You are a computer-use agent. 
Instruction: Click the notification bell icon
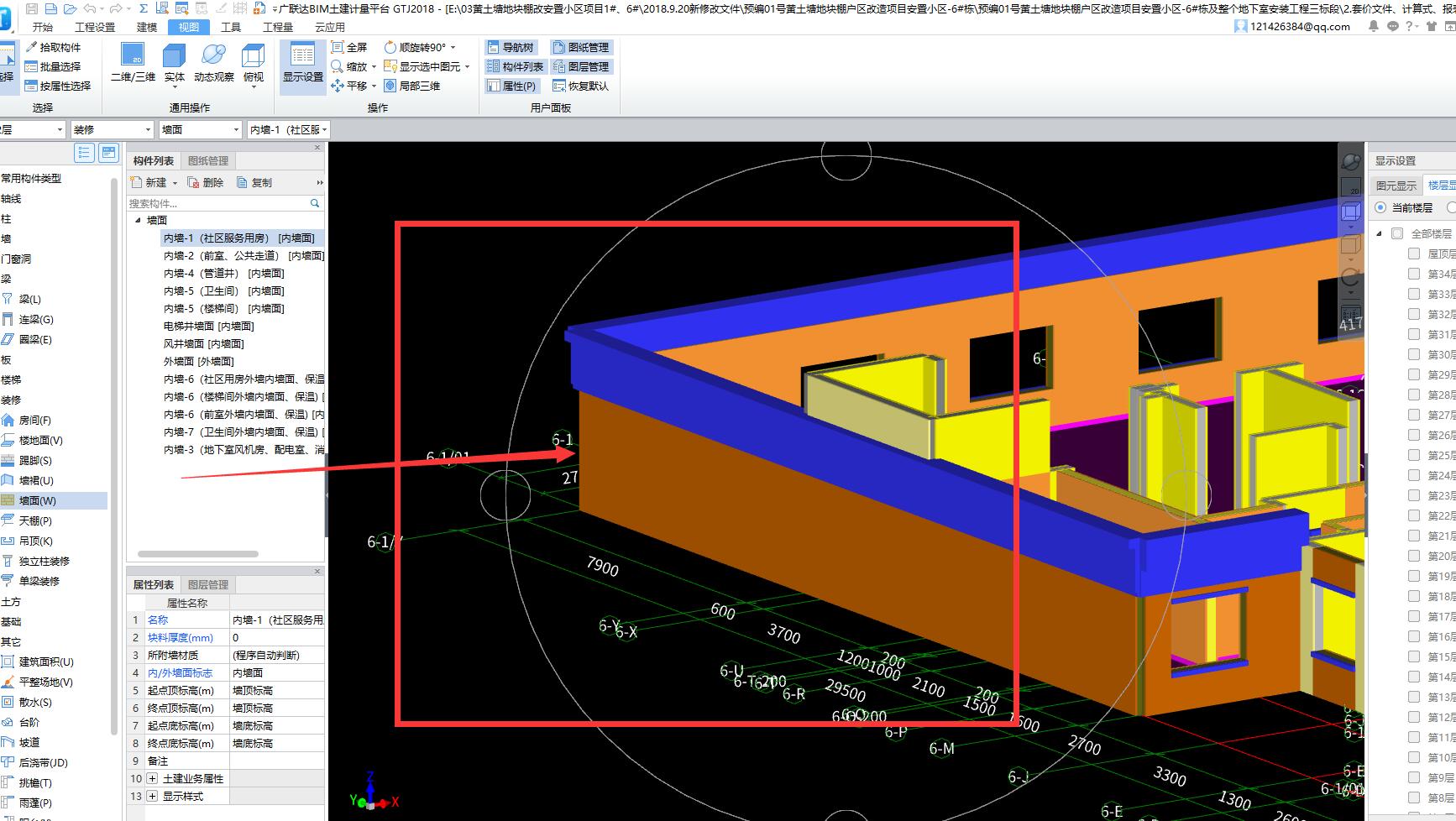(1374, 26)
